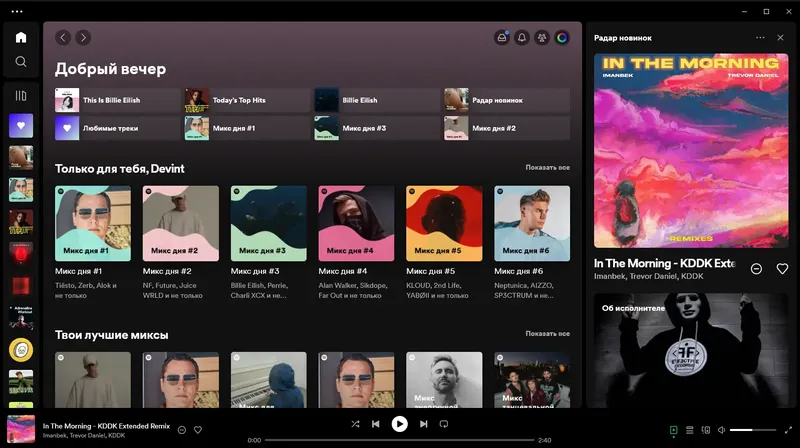The width and height of the screenshot is (800, 448).
Task: Skip to the next track
Action: [x=423, y=424]
